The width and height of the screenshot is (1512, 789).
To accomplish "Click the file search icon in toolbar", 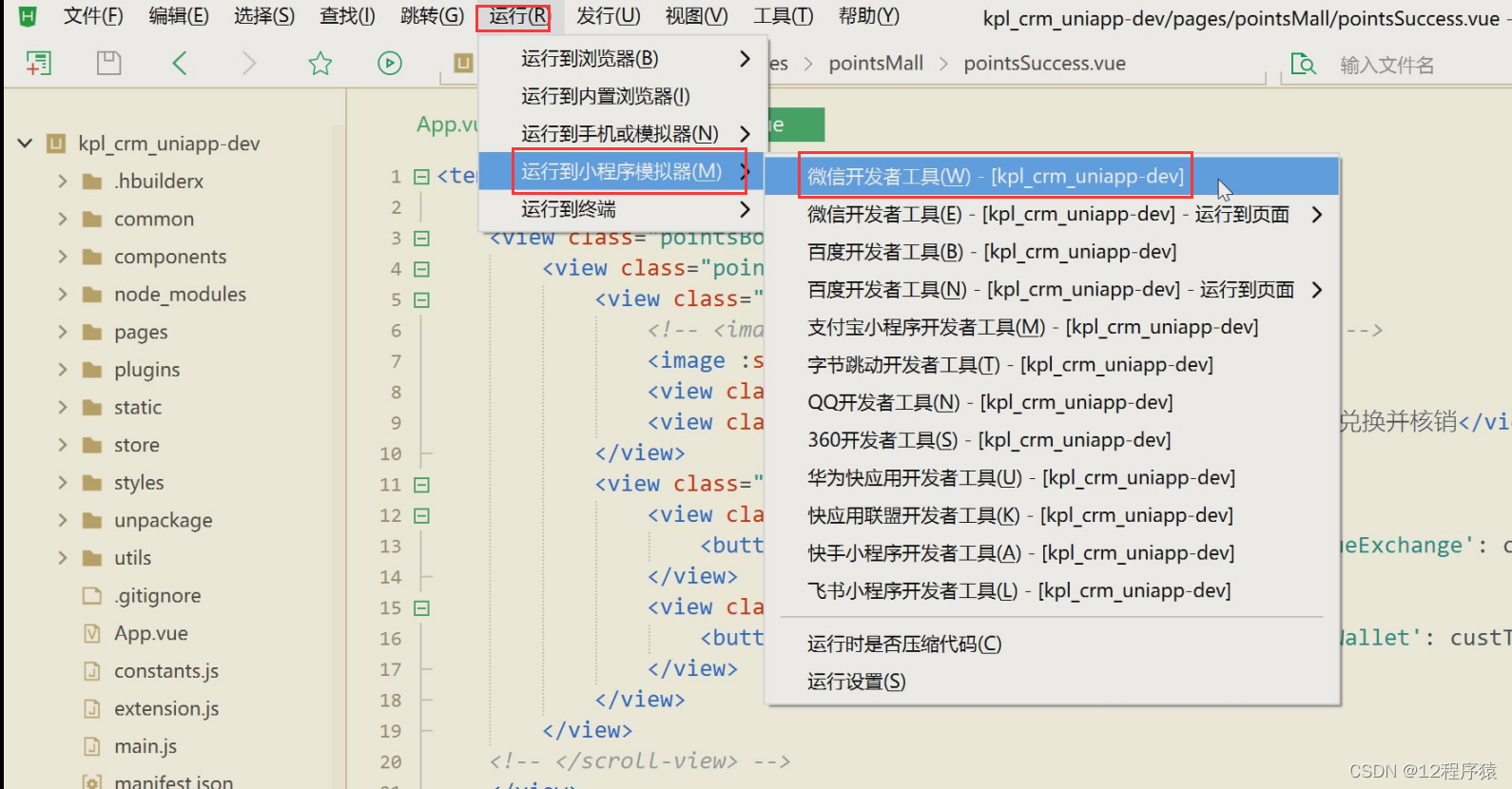I will 1303,65.
